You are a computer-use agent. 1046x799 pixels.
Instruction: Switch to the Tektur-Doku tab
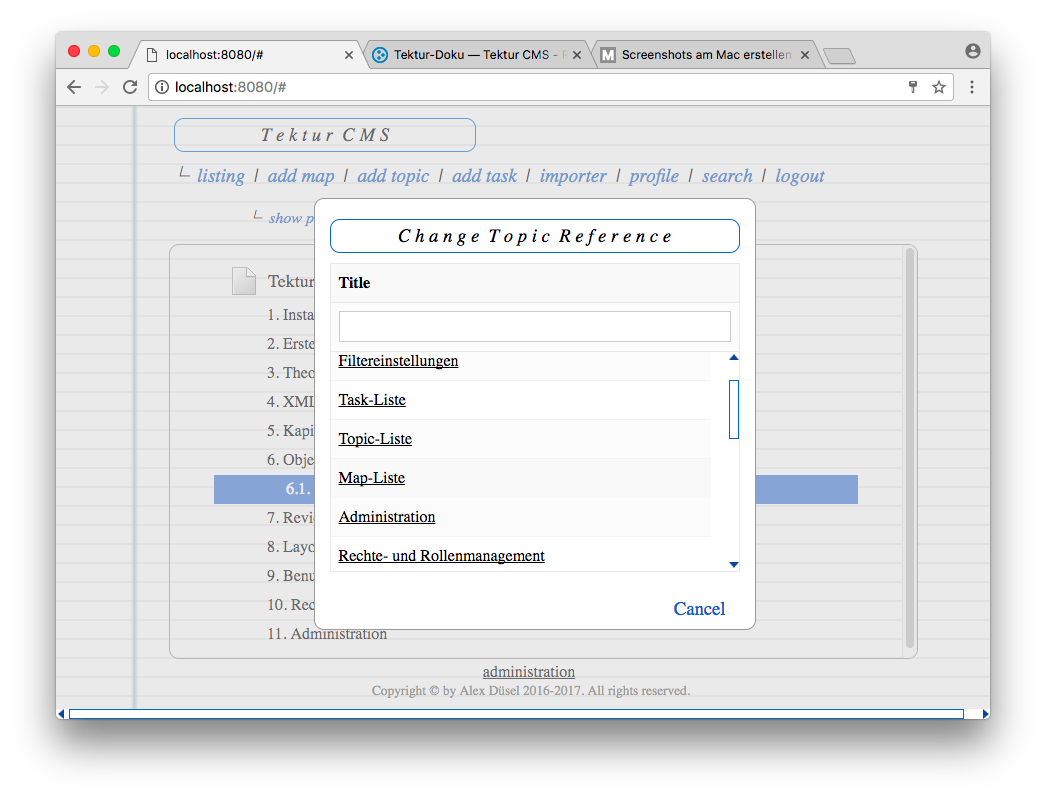pyautogui.click(x=476, y=55)
